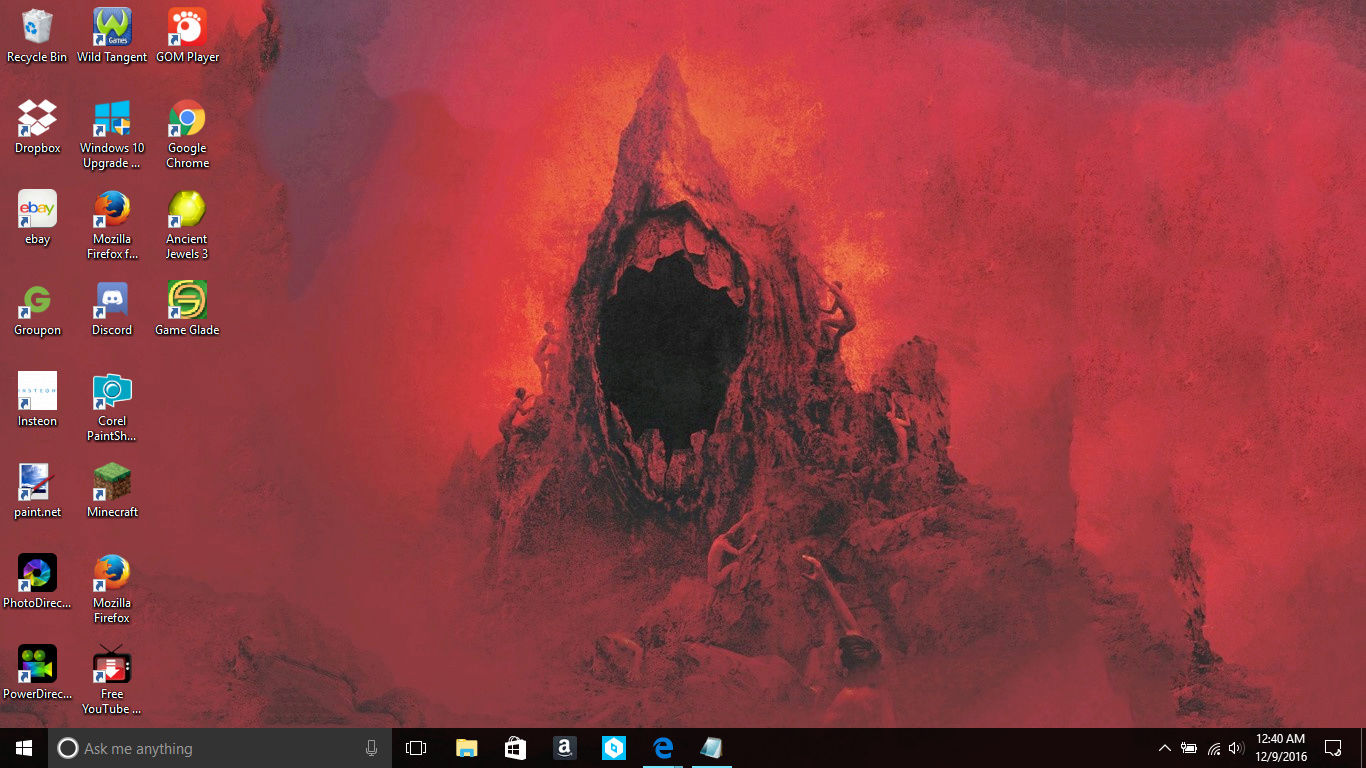The width and height of the screenshot is (1366, 768).
Task: Show hidden system tray icons
Action: (x=1164, y=748)
